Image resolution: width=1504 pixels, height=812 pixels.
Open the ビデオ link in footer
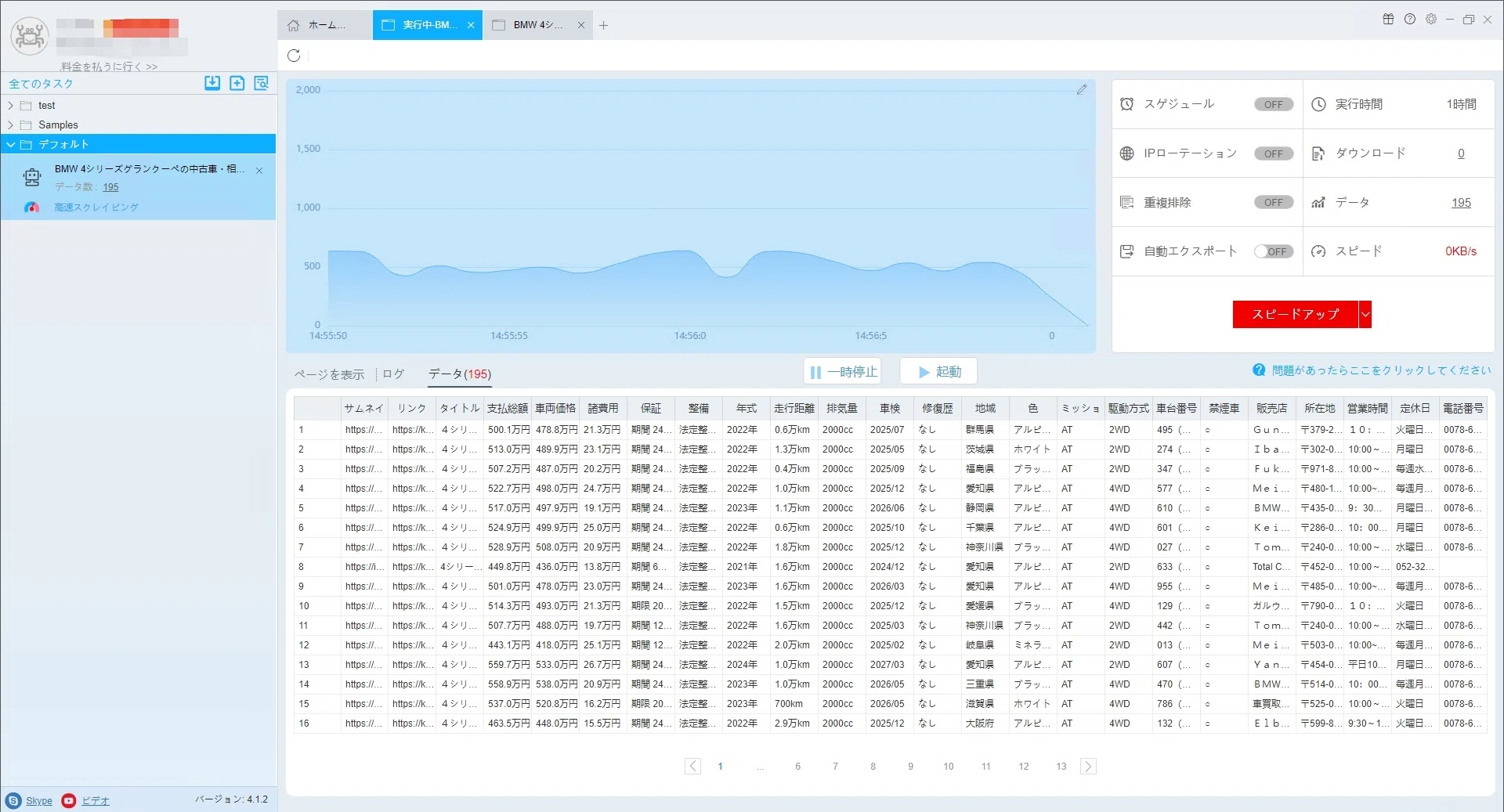(x=96, y=800)
